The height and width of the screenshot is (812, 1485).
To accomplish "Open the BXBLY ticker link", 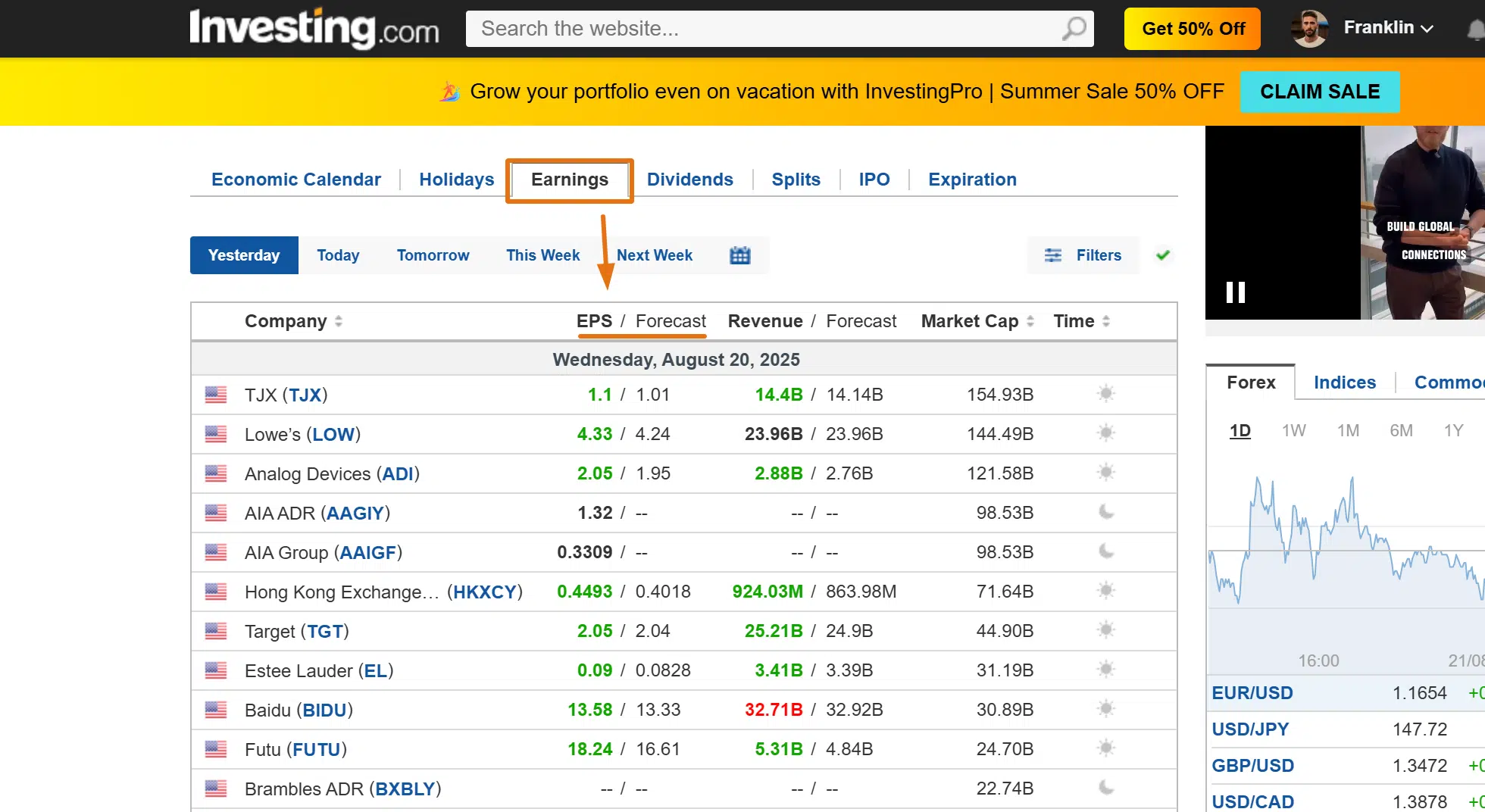I will (x=405, y=789).
